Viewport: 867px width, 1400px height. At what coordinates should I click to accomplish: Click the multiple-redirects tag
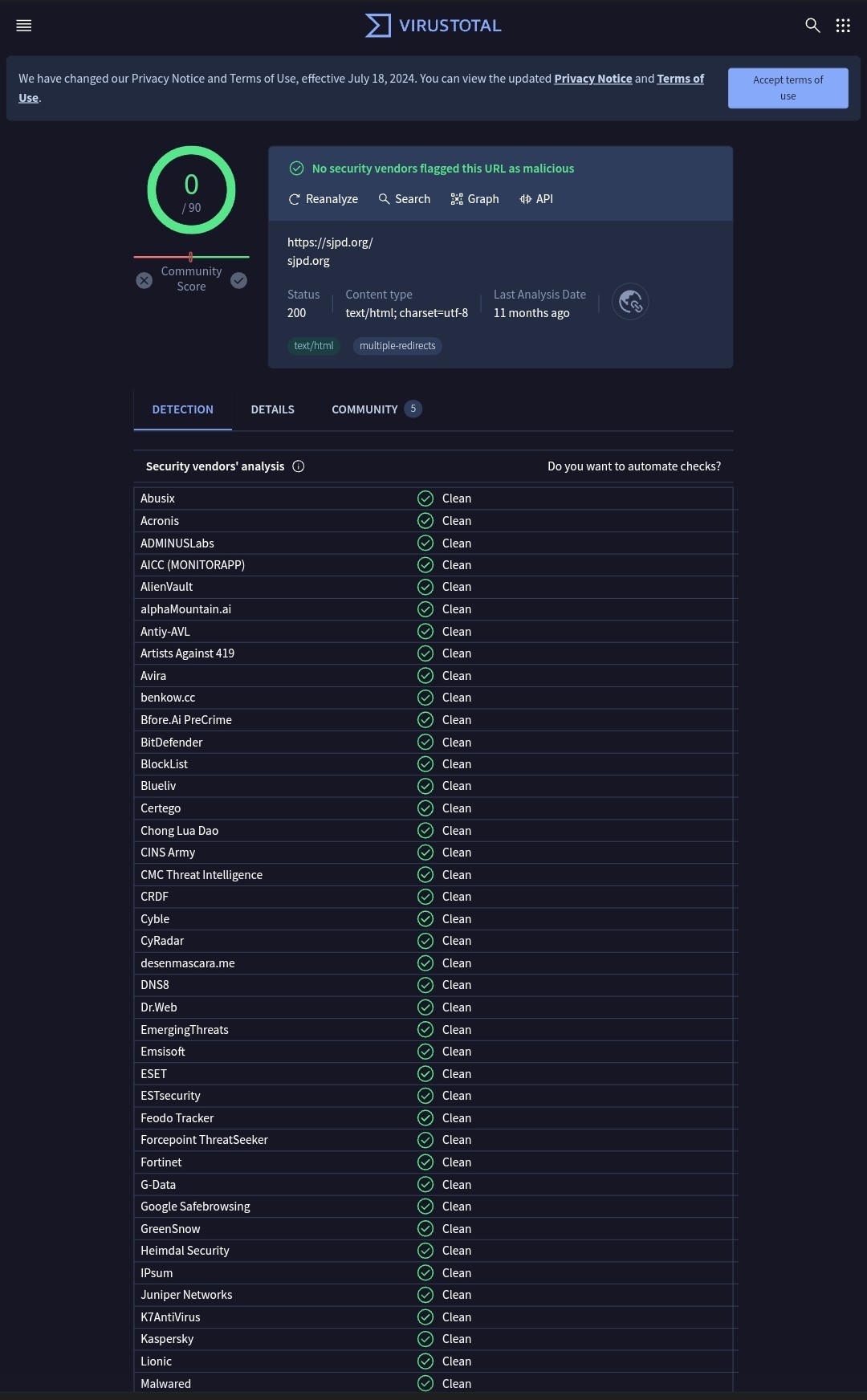397,346
